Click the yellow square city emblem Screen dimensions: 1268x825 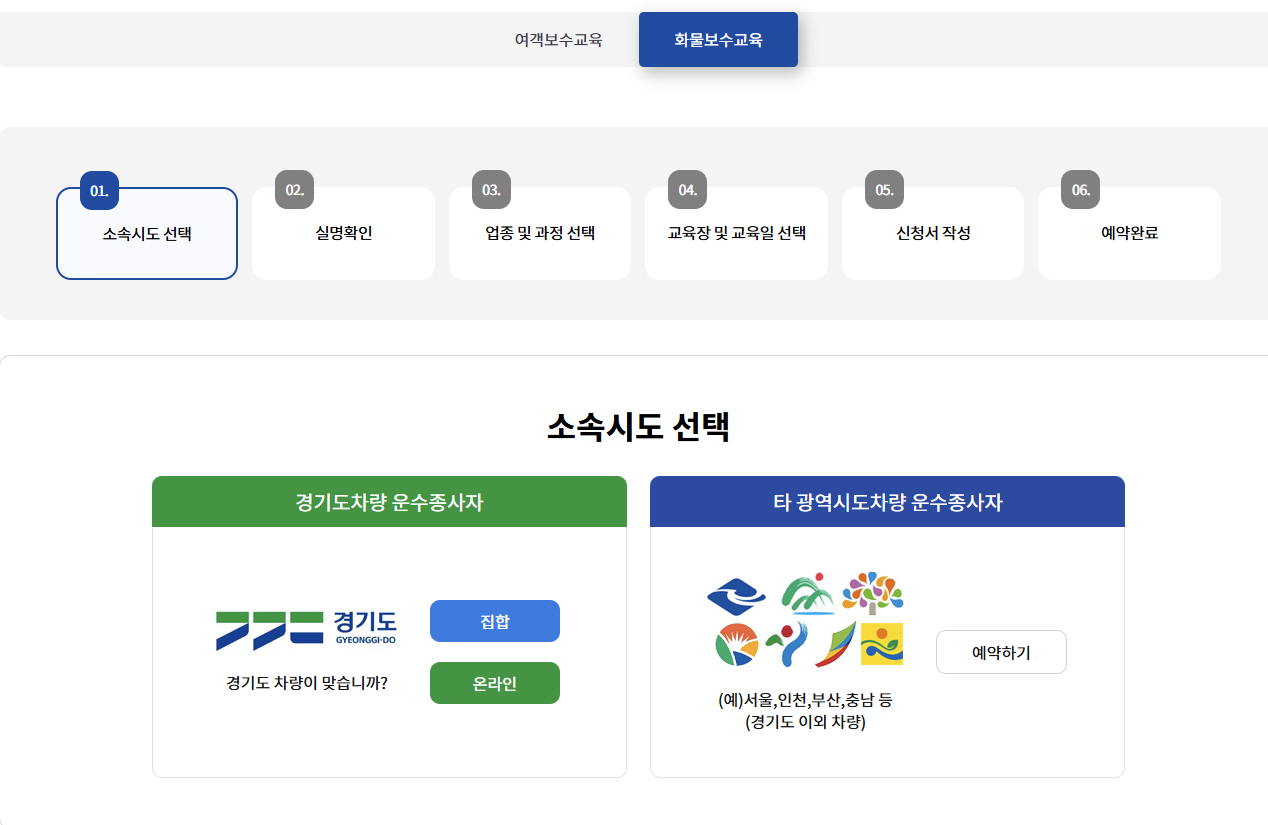pos(882,644)
